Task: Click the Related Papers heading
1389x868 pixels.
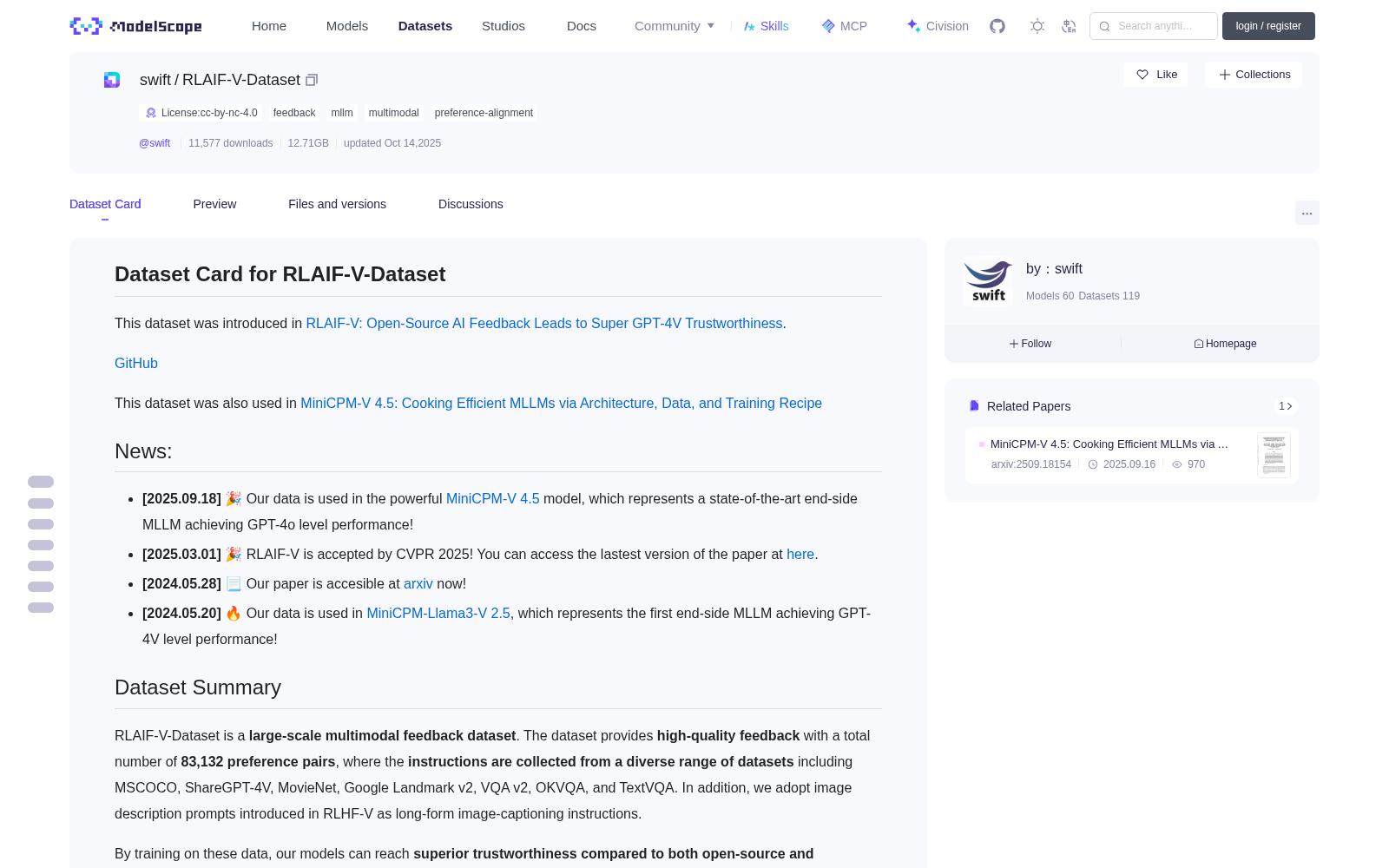Action: pos(1029,406)
